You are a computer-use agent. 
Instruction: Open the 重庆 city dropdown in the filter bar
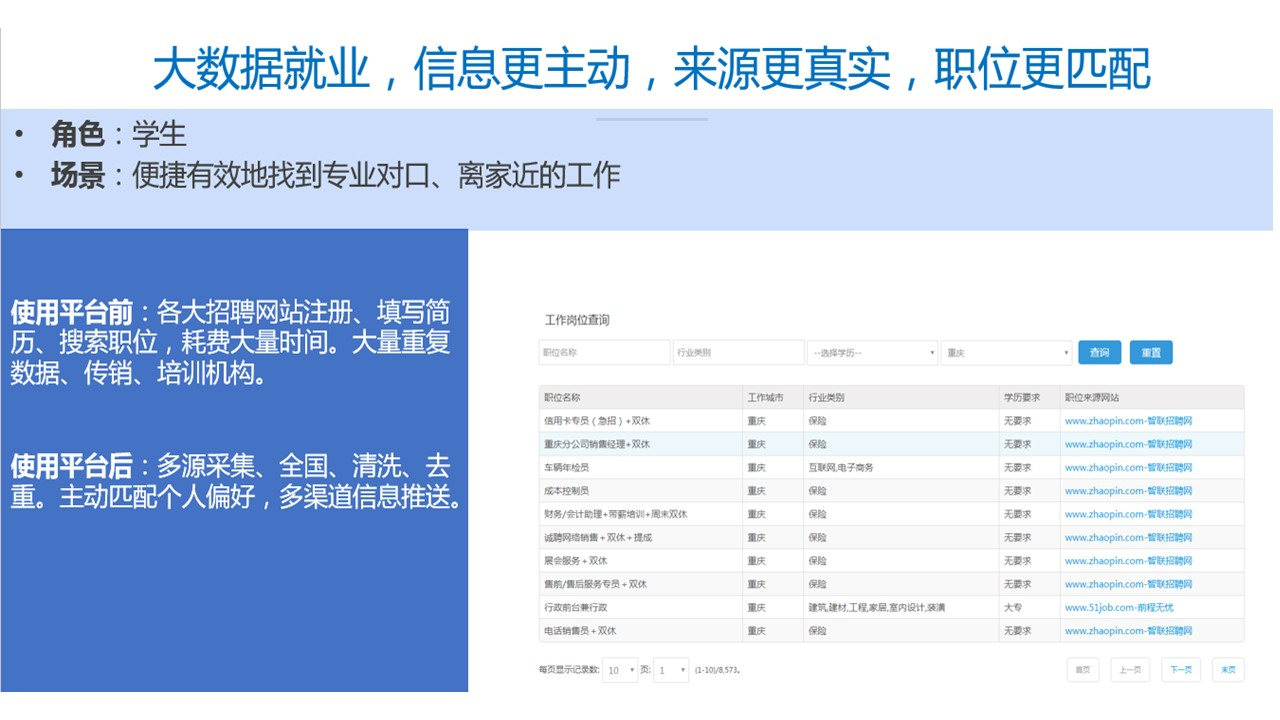click(1007, 352)
